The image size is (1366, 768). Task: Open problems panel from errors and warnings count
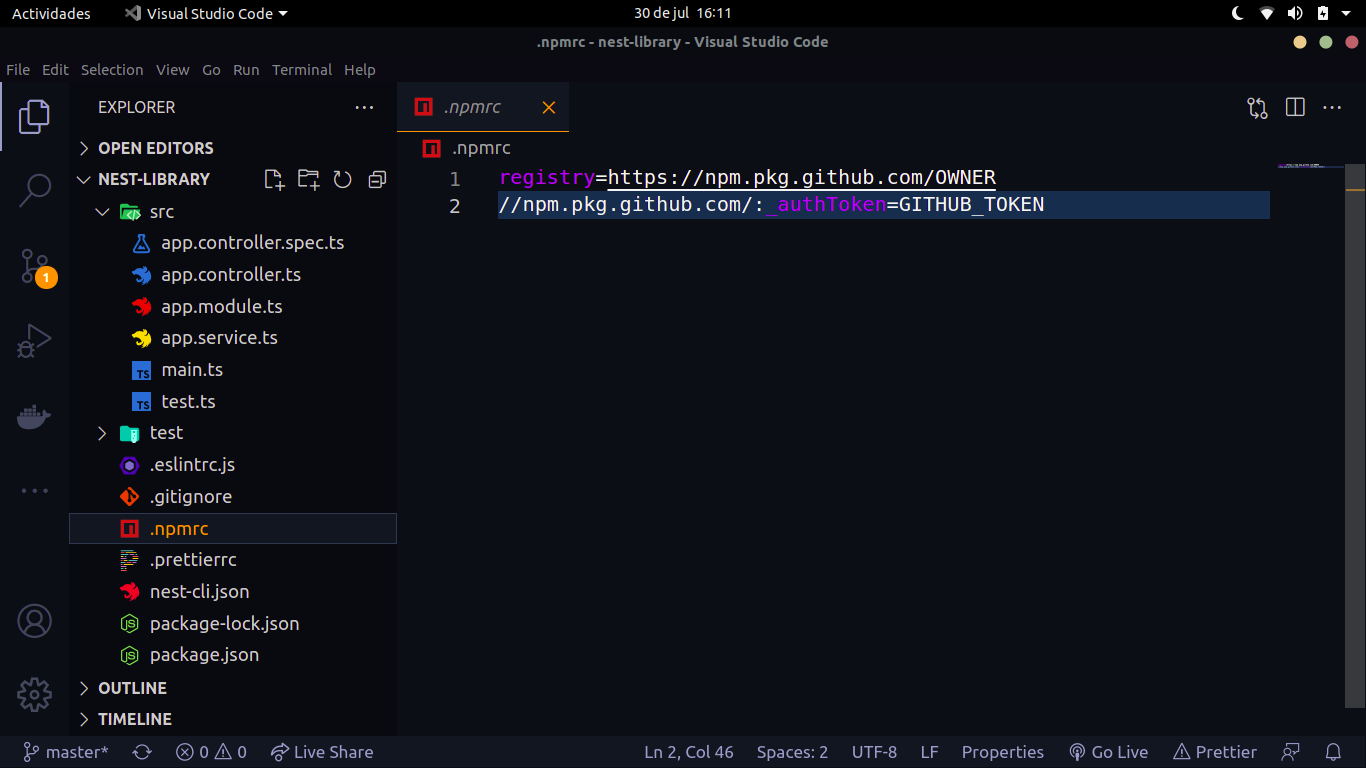click(x=211, y=752)
